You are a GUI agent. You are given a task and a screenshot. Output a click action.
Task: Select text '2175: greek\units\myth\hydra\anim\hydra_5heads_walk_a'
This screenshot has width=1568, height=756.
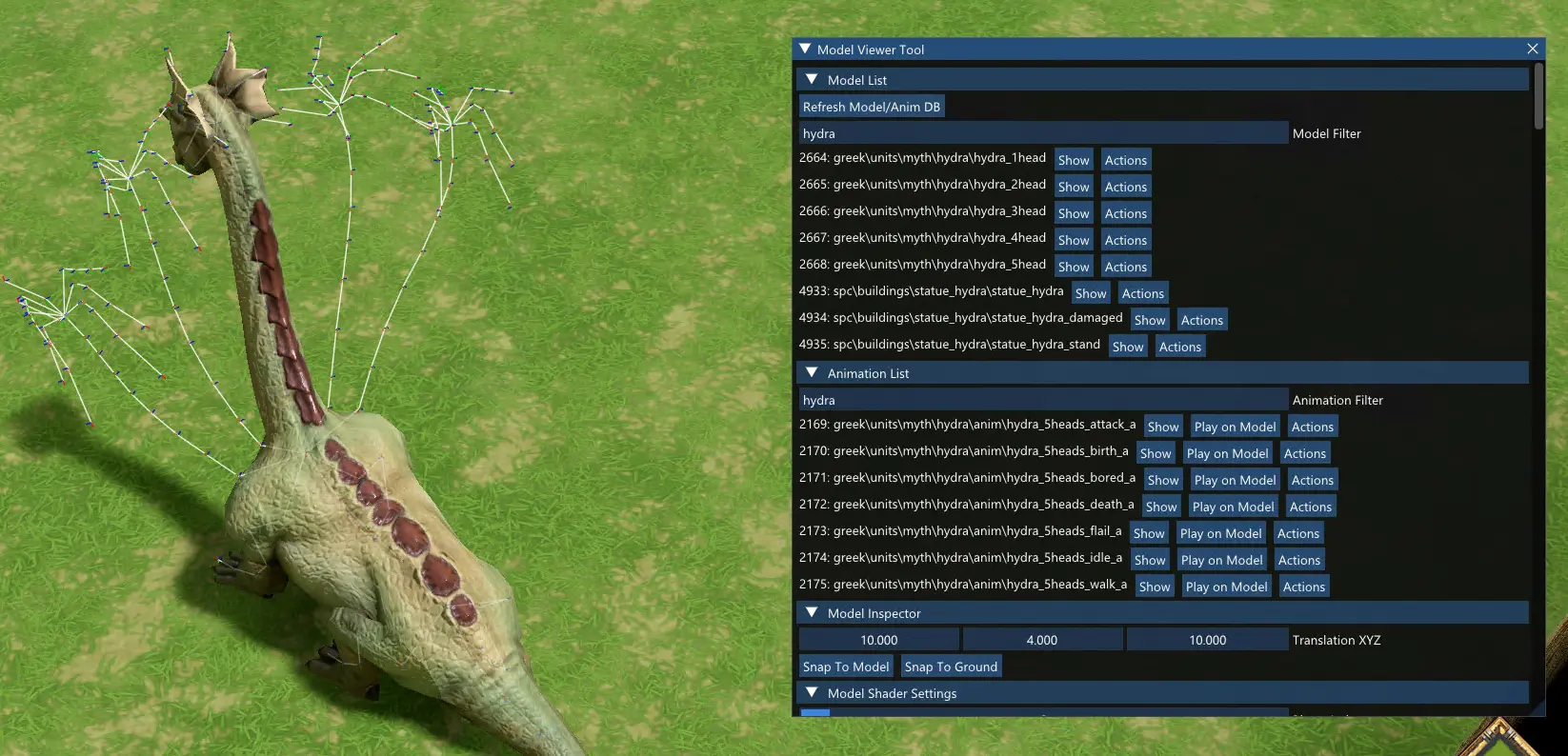(x=962, y=585)
